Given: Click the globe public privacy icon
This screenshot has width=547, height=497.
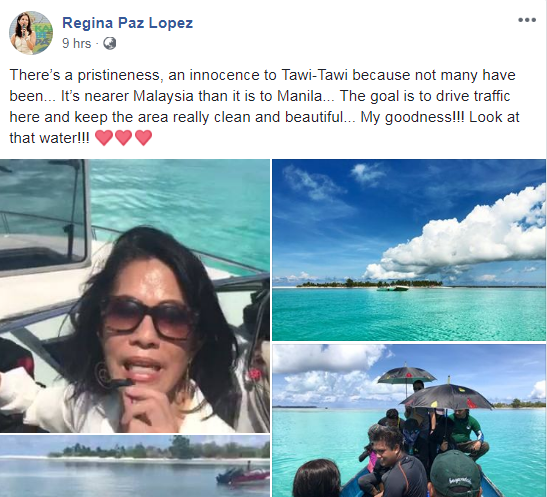Looking at the screenshot, I should (x=110, y=44).
